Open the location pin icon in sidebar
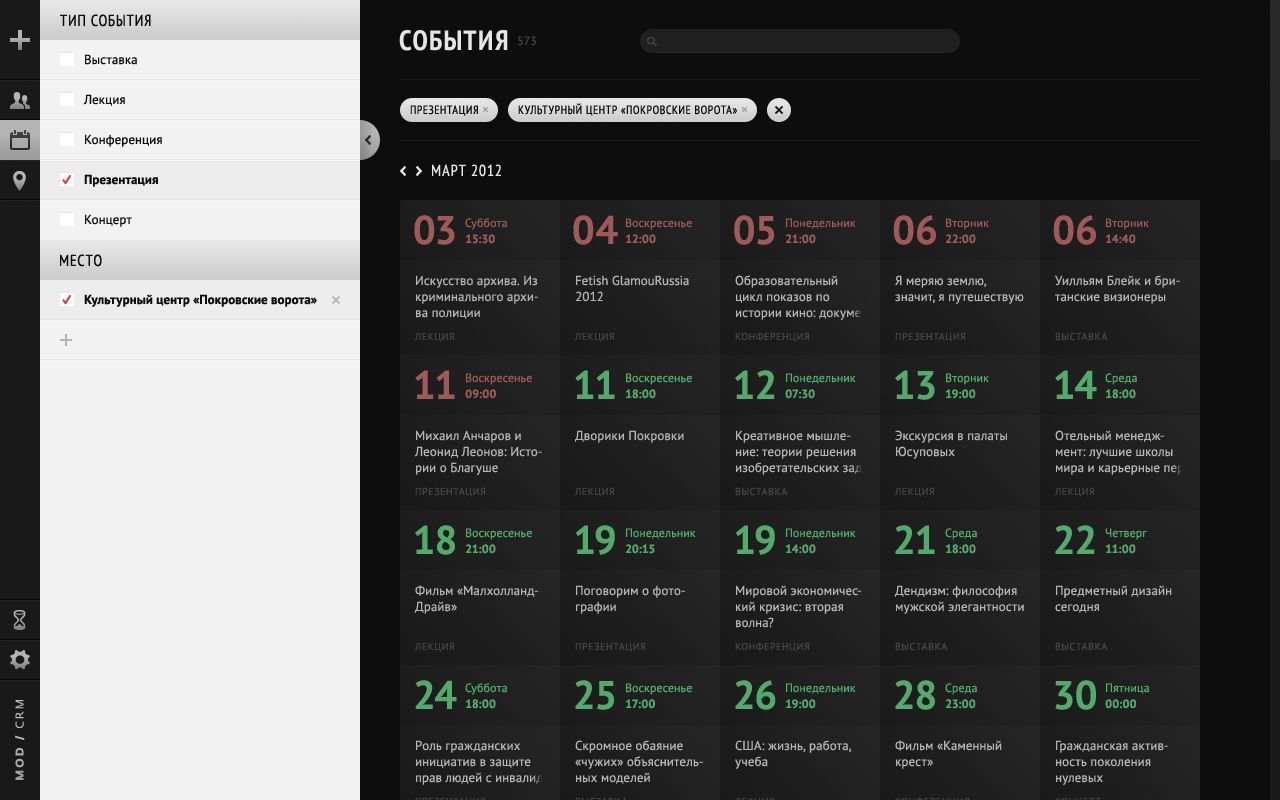 (x=19, y=180)
